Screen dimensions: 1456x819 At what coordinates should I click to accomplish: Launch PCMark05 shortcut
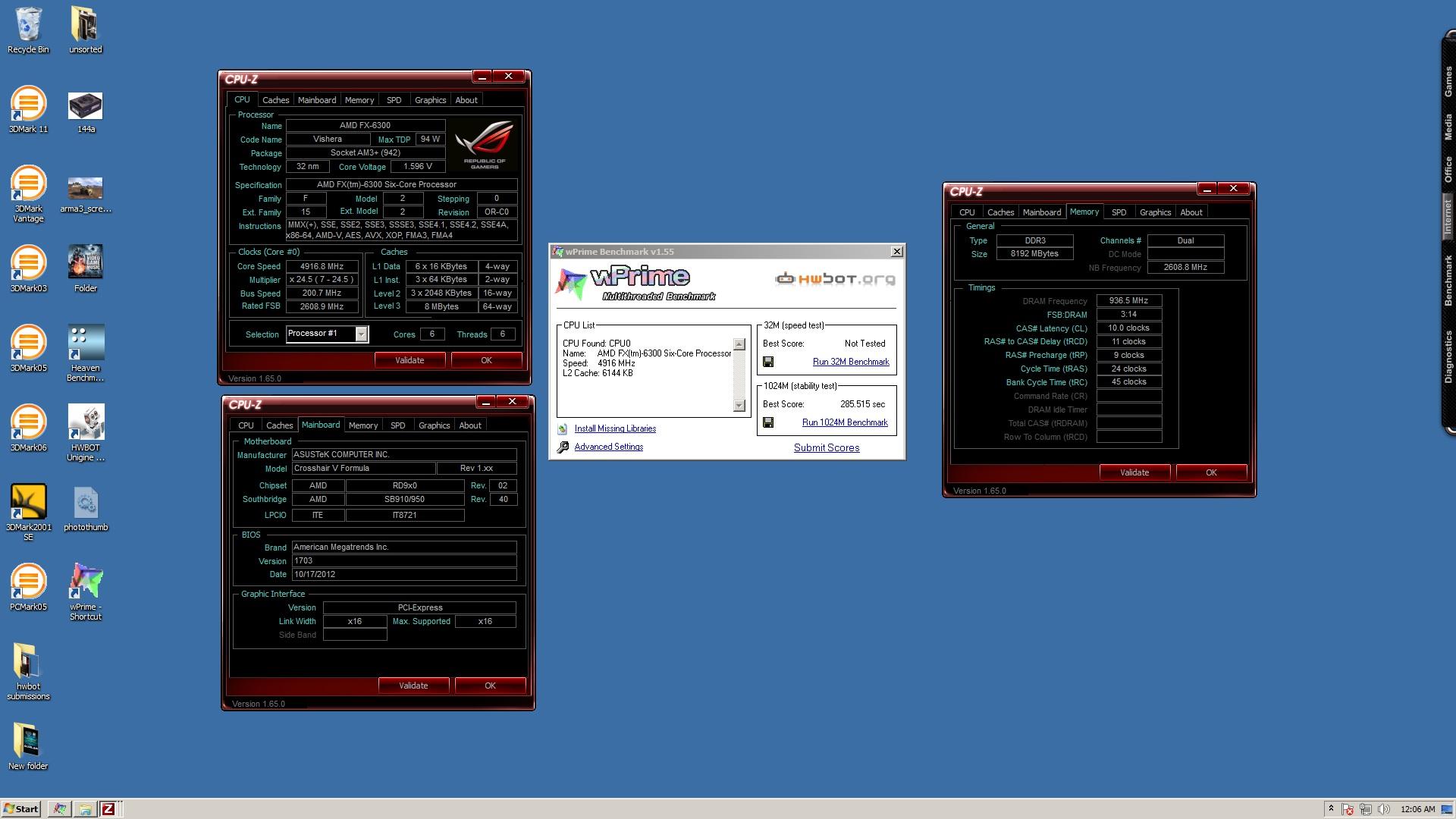pos(28,588)
